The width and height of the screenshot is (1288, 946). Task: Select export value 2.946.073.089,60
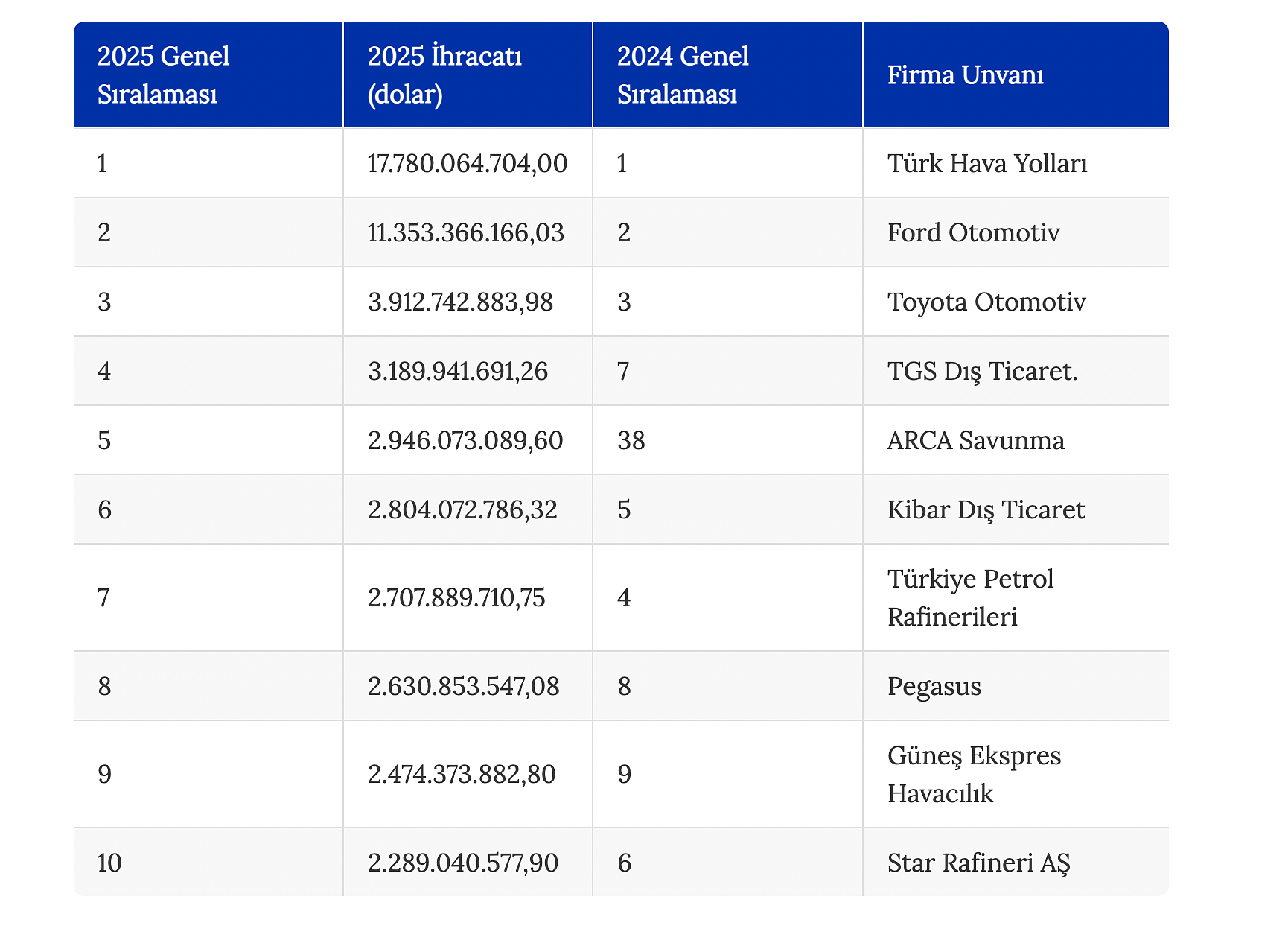click(465, 440)
